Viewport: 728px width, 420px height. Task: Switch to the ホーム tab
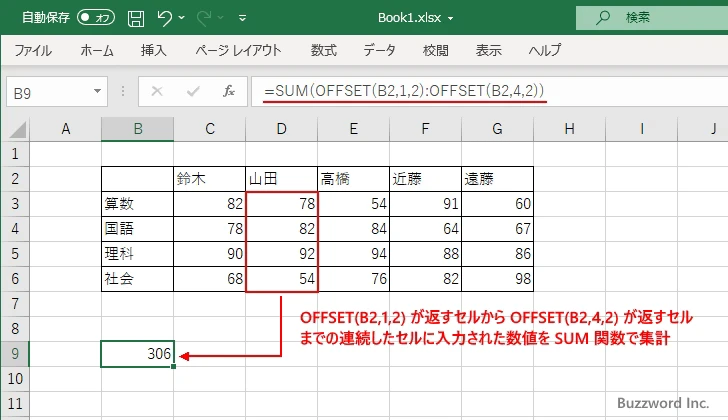[97, 50]
